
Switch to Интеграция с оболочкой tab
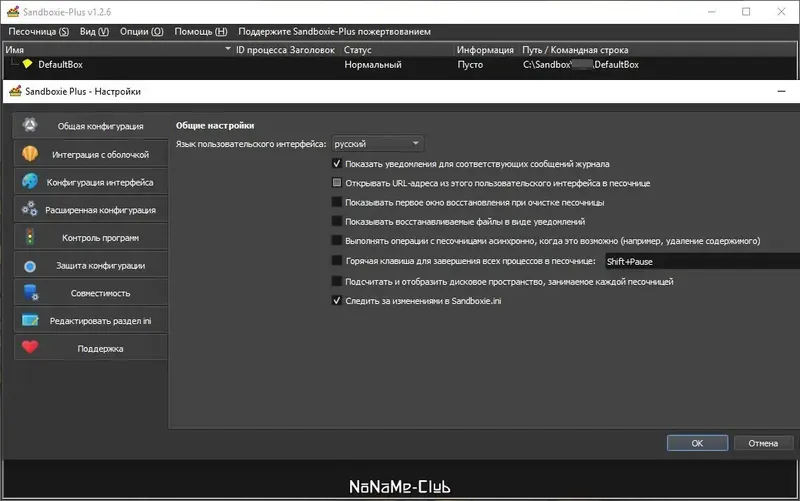(91, 154)
